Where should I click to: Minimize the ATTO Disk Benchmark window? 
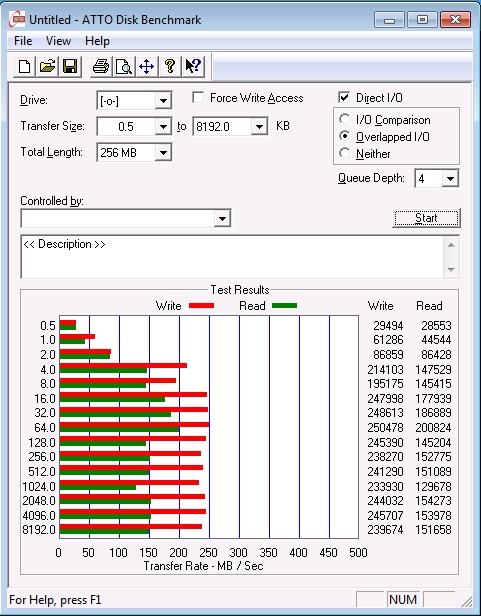(389, 20)
